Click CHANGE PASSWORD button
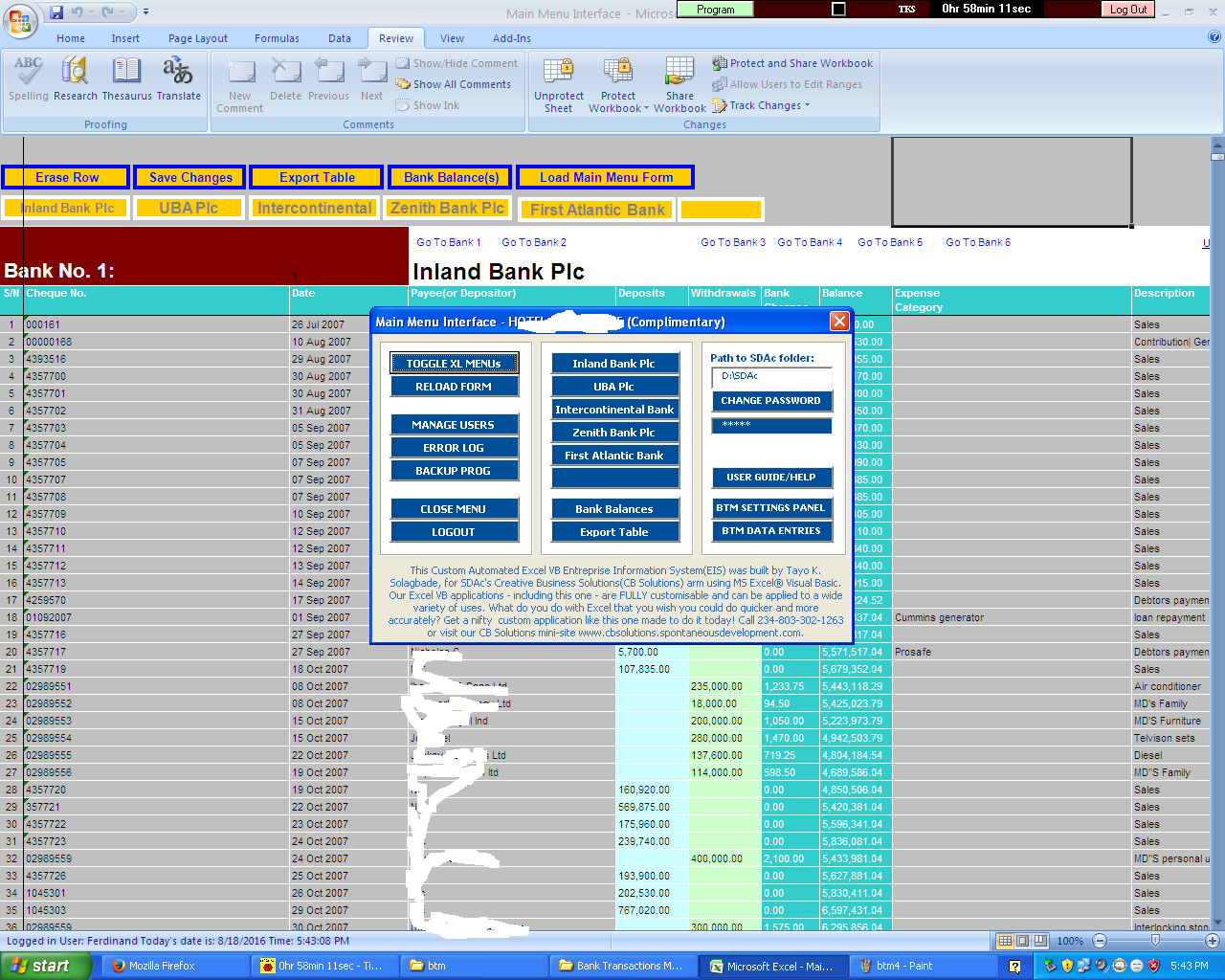1225x980 pixels. tap(771, 401)
